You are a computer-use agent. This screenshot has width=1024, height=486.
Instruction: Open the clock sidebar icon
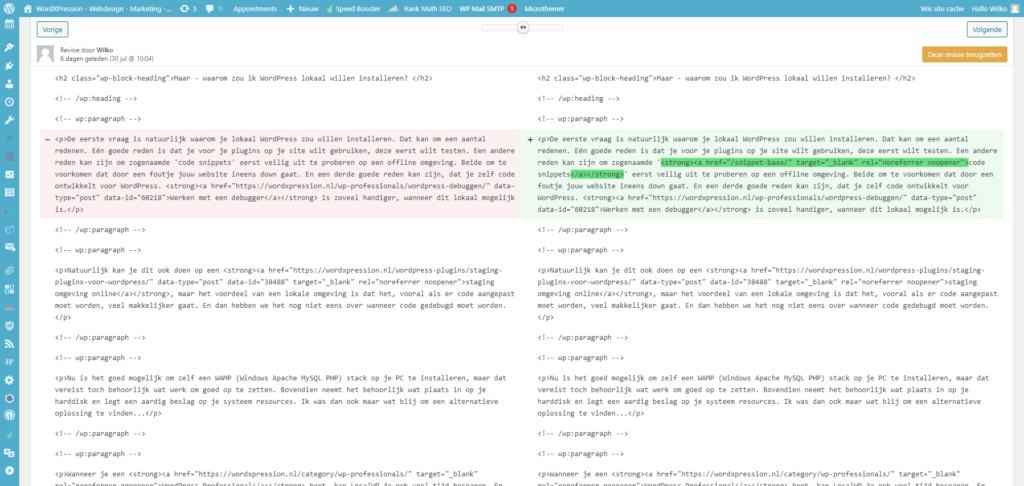pos(9,103)
